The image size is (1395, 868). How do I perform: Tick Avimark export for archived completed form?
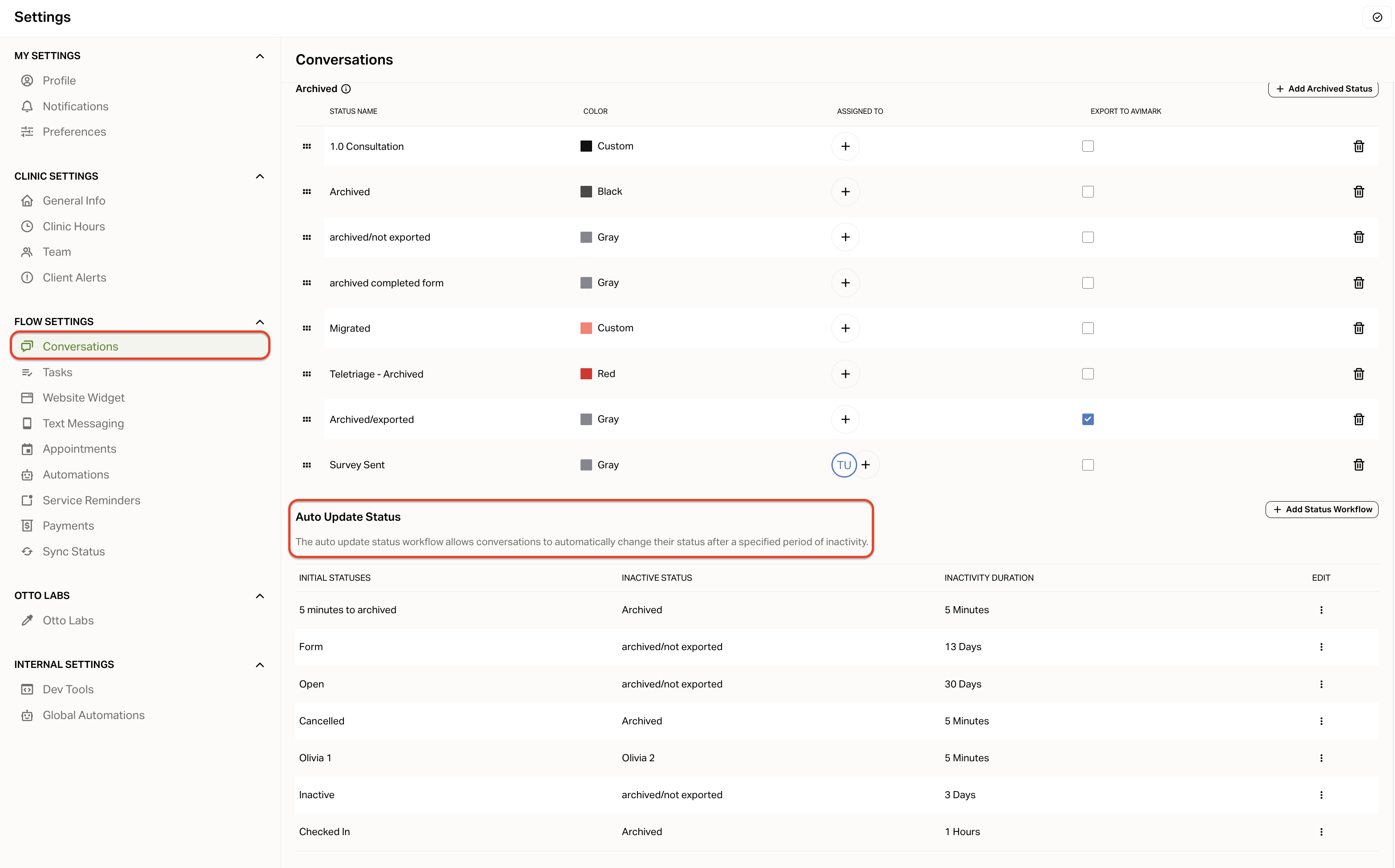pyautogui.click(x=1088, y=283)
